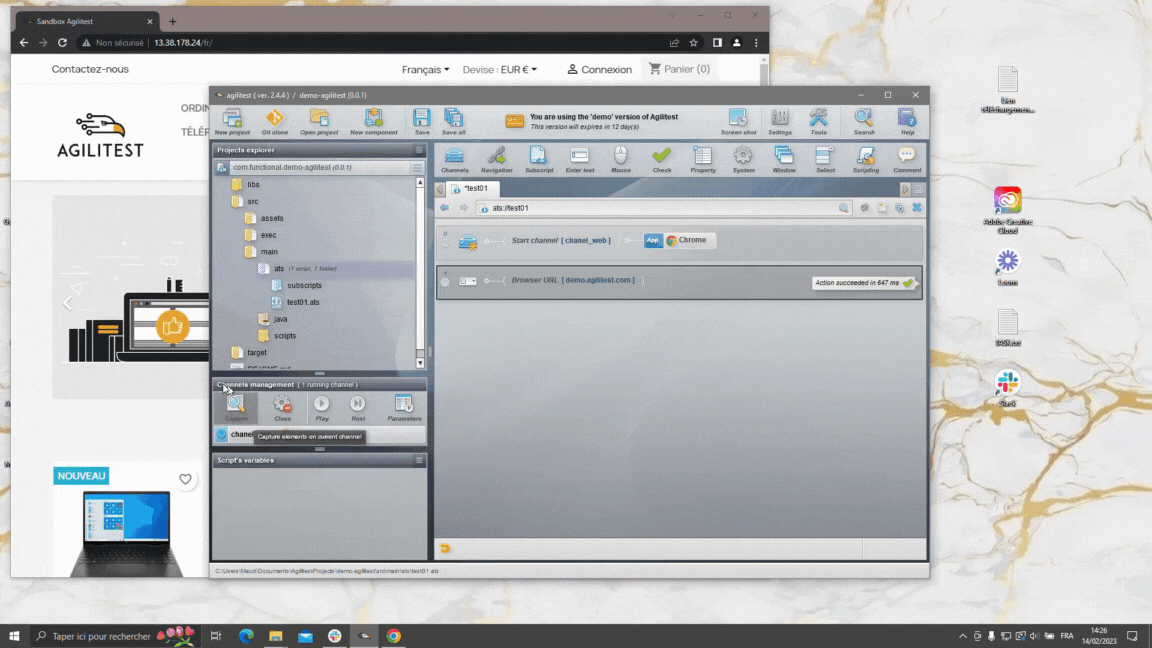
Task: Open the Projects explorer panel menu
Action: 419,150
